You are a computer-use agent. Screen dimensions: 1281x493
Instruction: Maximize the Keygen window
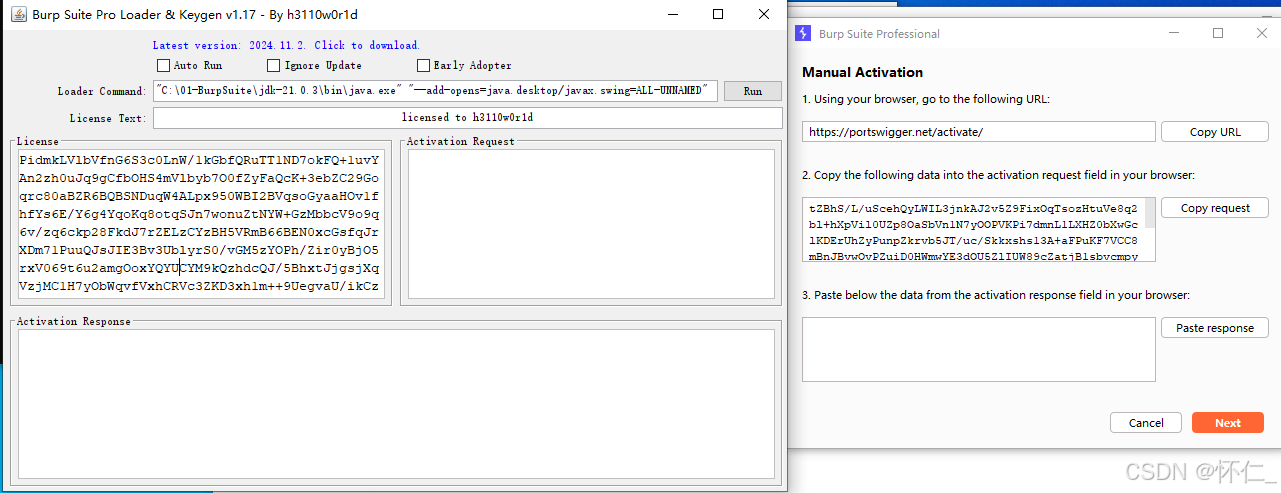pos(718,14)
